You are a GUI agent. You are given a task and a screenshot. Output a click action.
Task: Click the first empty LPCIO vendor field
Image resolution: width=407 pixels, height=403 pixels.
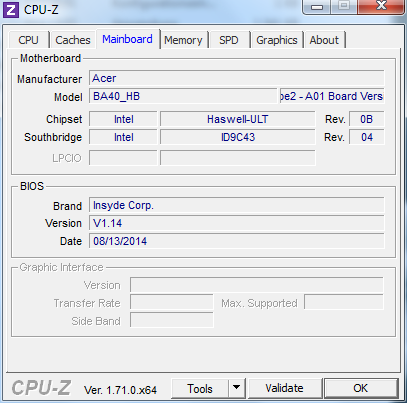click(123, 158)
